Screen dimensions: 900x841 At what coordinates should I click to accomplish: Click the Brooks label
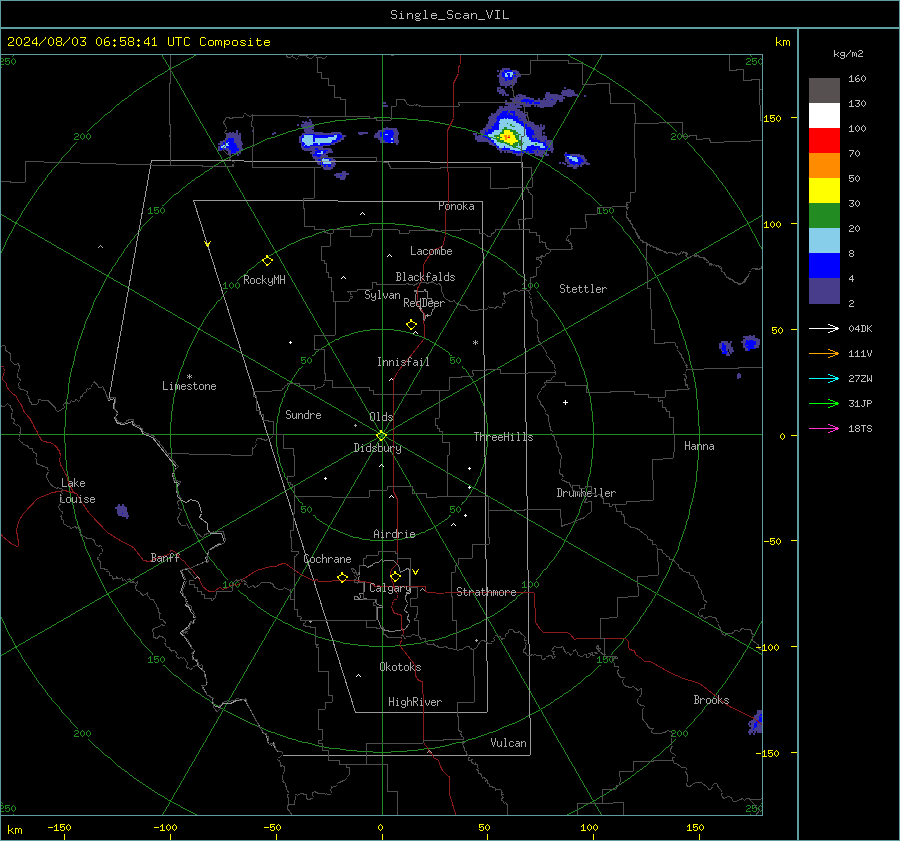pyautogui.click(x=711, y=700)
